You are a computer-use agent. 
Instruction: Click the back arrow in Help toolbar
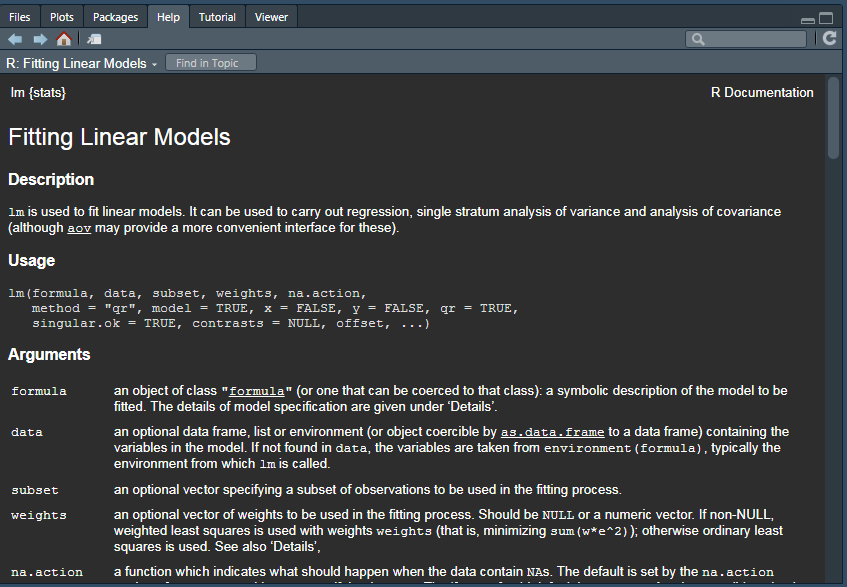point(15,39)
